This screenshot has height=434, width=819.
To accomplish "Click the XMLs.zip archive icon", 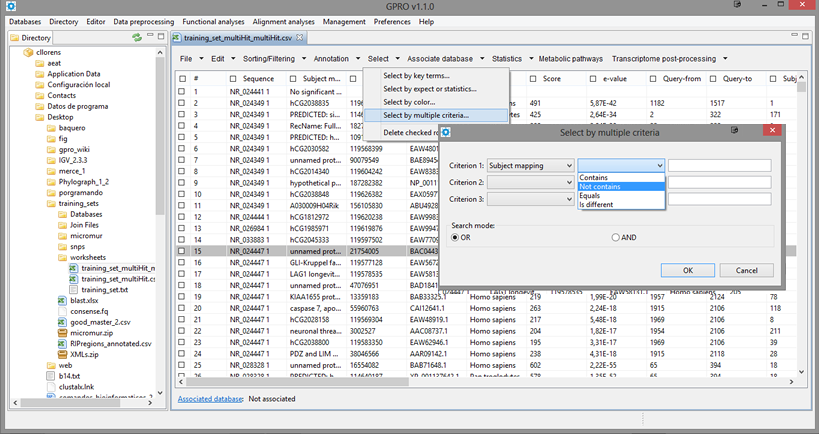I will click(x=62, y=355).
